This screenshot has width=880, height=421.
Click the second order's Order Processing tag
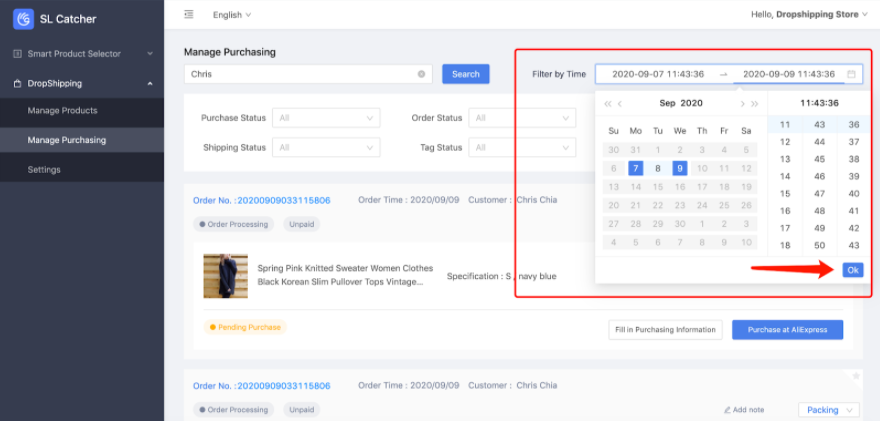point(233,409)
